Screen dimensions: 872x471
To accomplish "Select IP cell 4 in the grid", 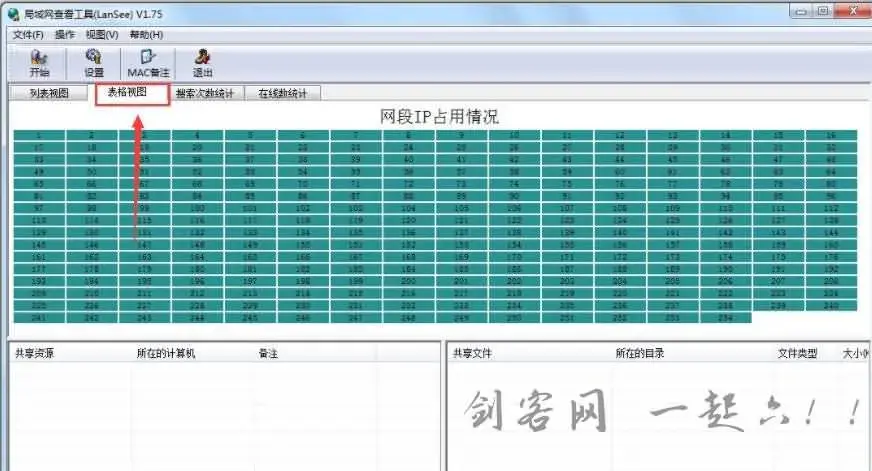I will click(197, 135).
